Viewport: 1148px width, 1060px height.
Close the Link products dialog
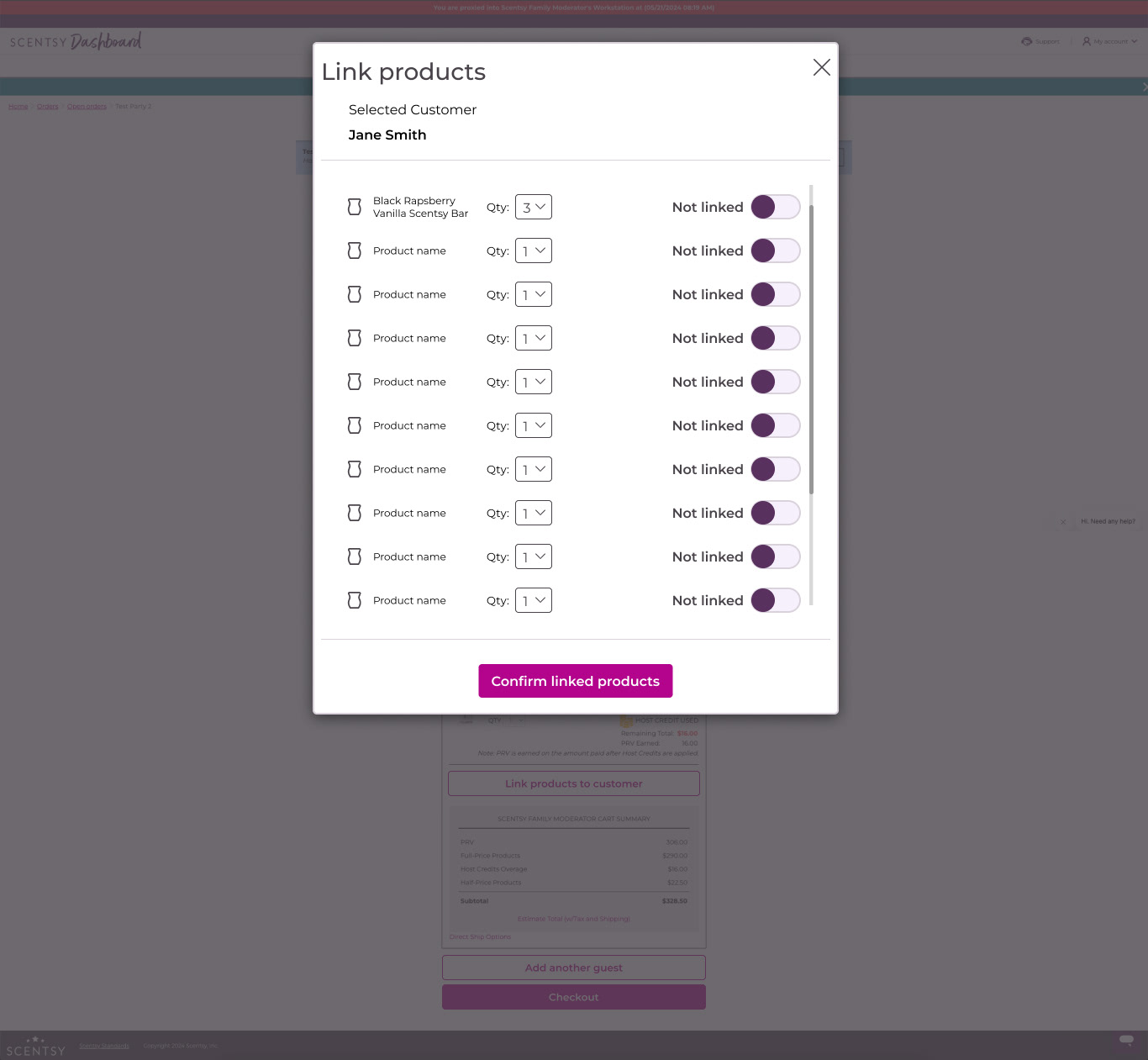(x=821, y=67)
